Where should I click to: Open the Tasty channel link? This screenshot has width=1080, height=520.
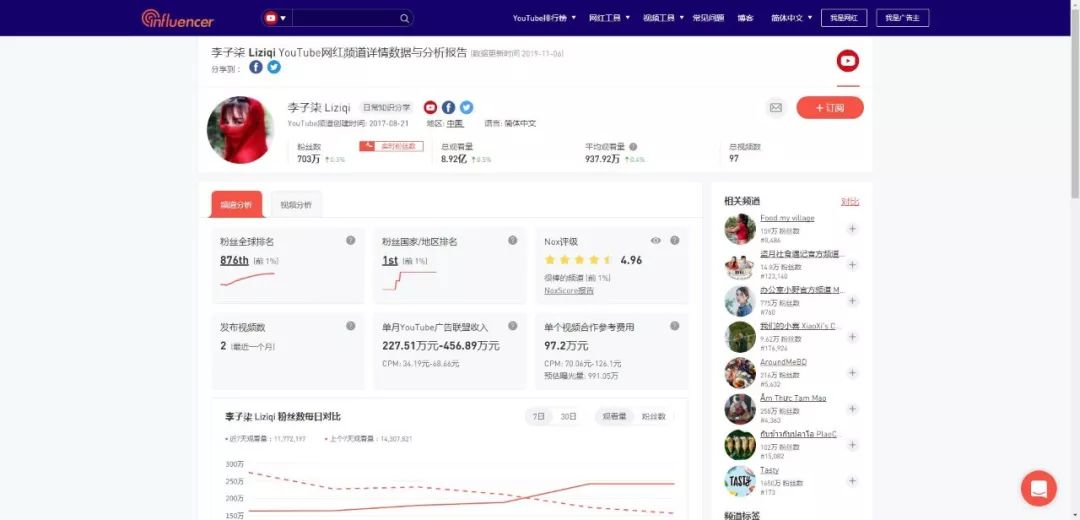pyautogui.click(x=769, y=470)
